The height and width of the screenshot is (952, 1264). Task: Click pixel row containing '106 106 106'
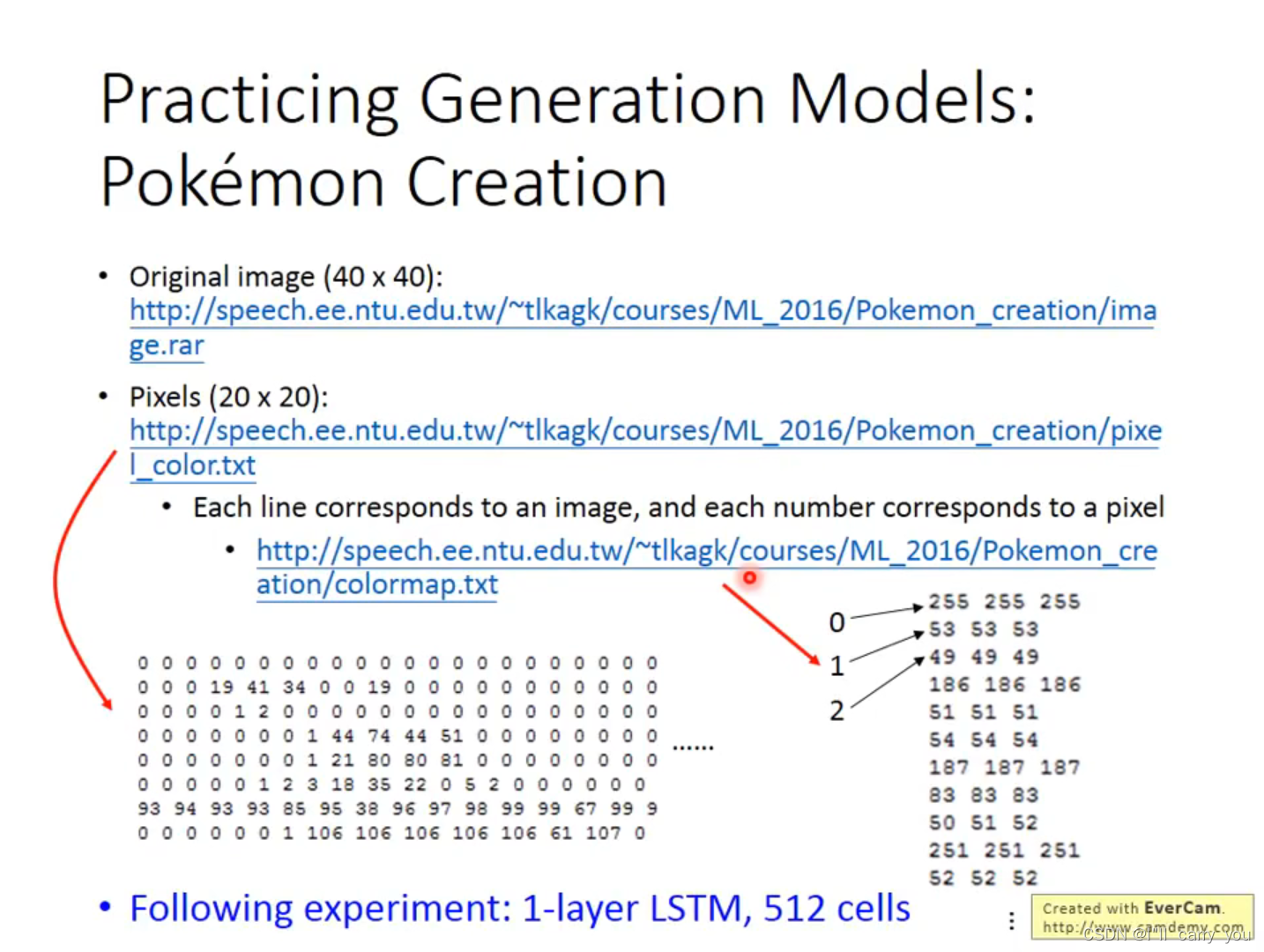click(391, 833)
